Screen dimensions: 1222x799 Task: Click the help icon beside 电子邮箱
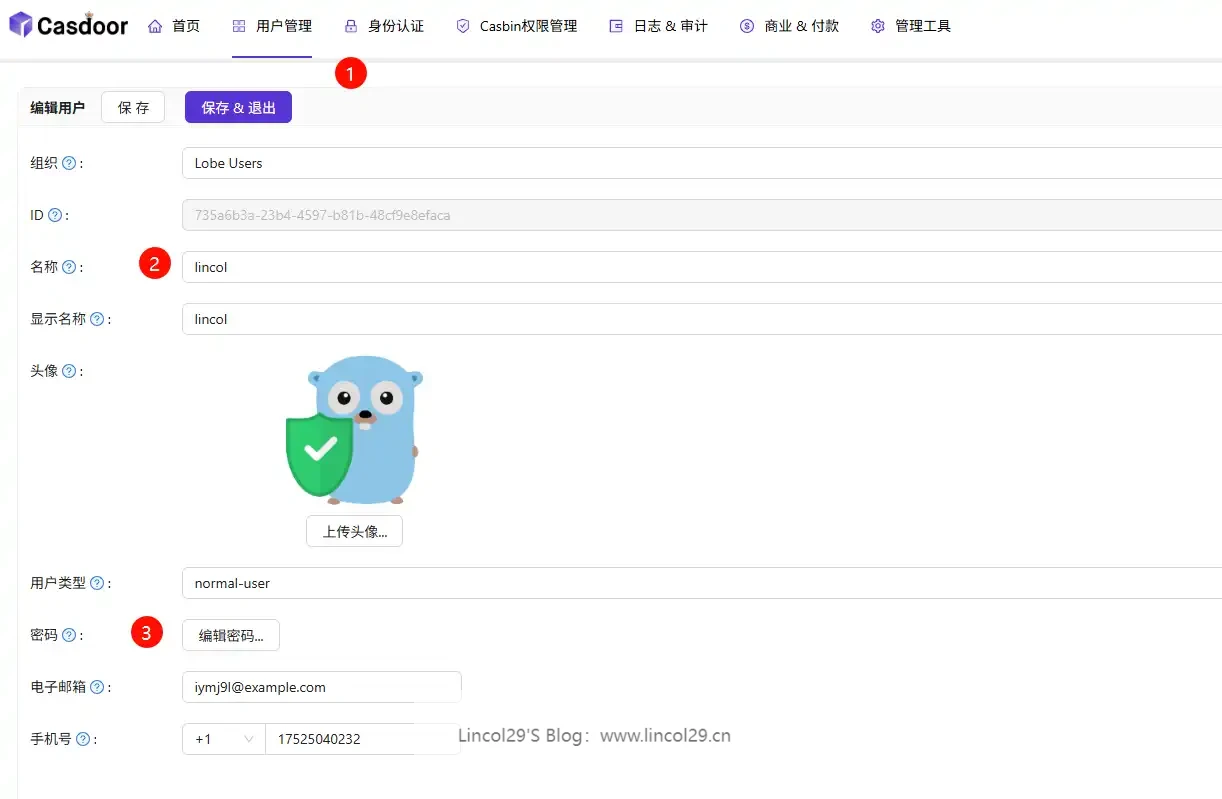click(97, 687)
